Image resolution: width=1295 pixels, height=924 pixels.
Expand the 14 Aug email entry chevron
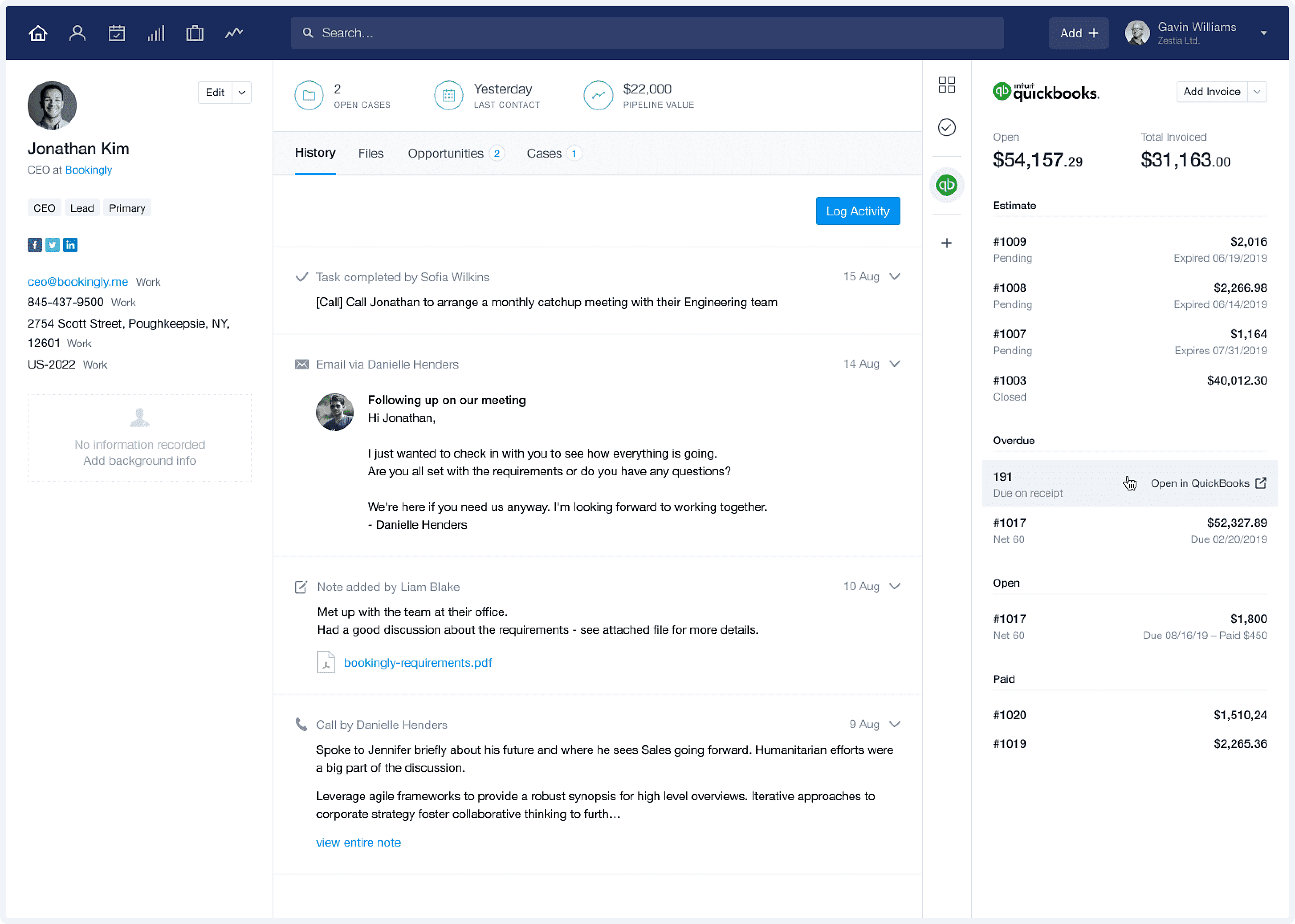click(895, 363)
